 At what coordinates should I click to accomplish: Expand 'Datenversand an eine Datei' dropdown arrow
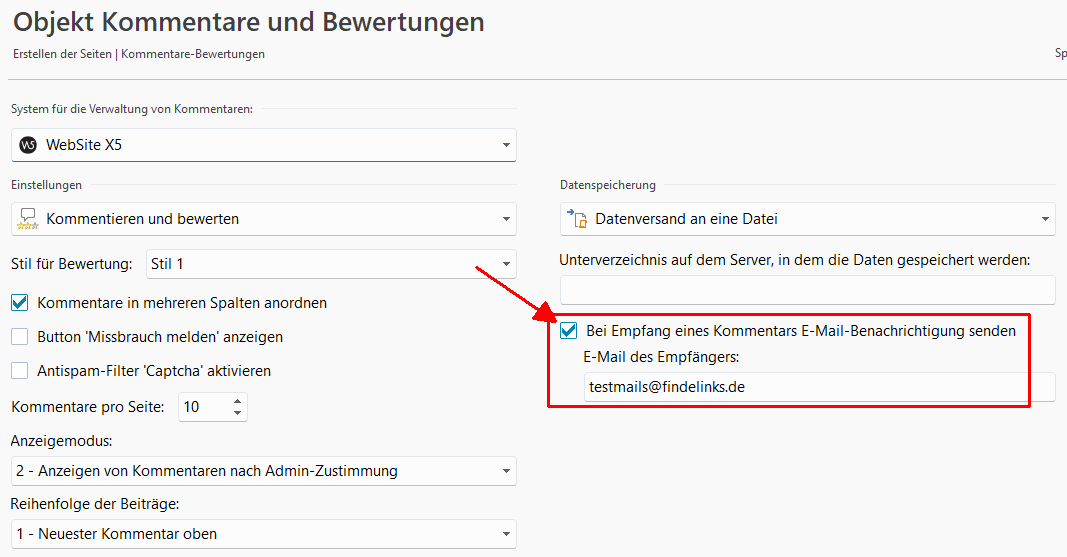(x=1045, y=219)
